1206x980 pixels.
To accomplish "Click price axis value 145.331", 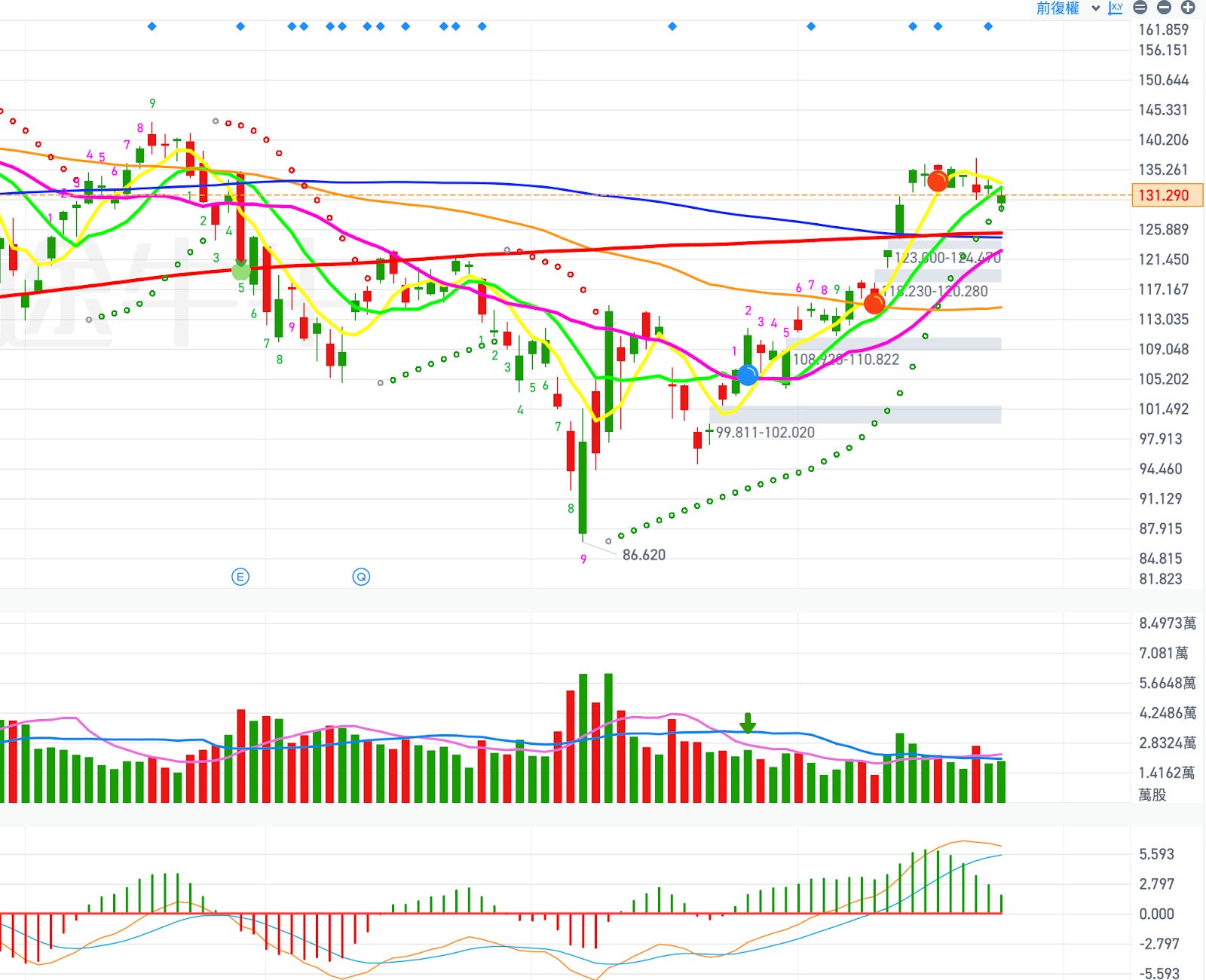I will click(x=1163, y=110).
